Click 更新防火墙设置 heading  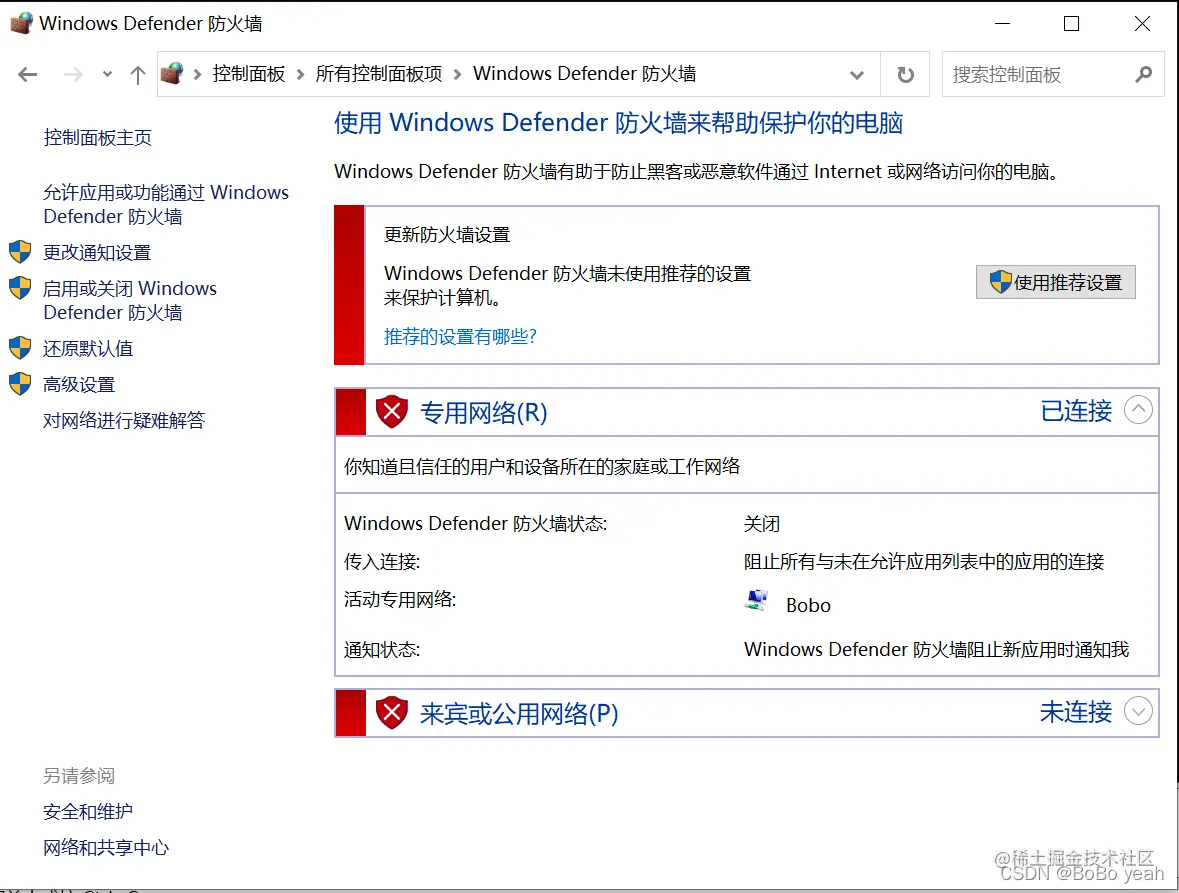click(447, 235)
